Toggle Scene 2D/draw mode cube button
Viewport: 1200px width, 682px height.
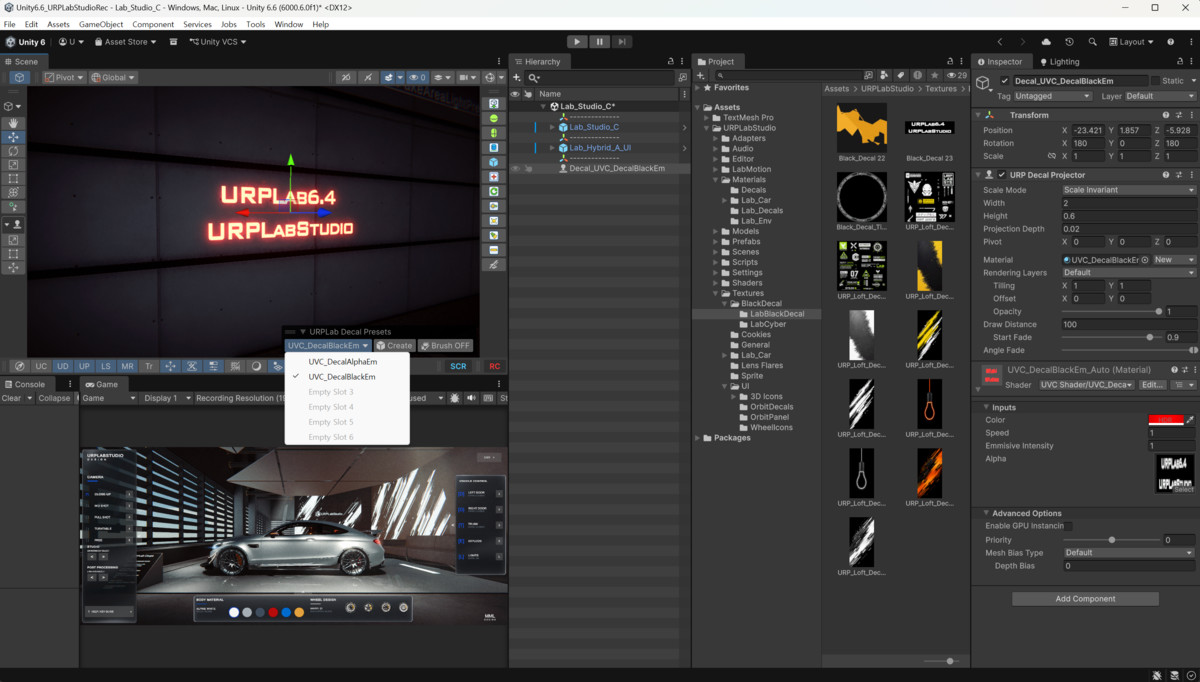click(20, 77)
